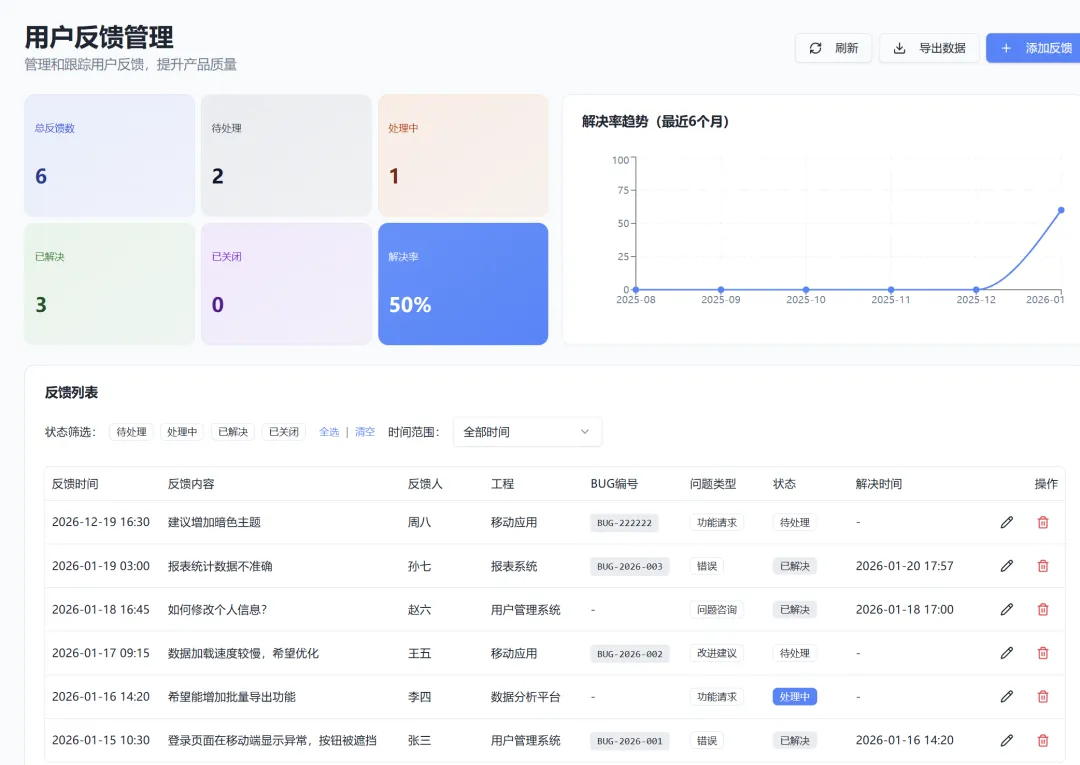Edit the 如何修改个人信息 row via pencil icon
The image size is (1080, 765).
(1007, 609)
